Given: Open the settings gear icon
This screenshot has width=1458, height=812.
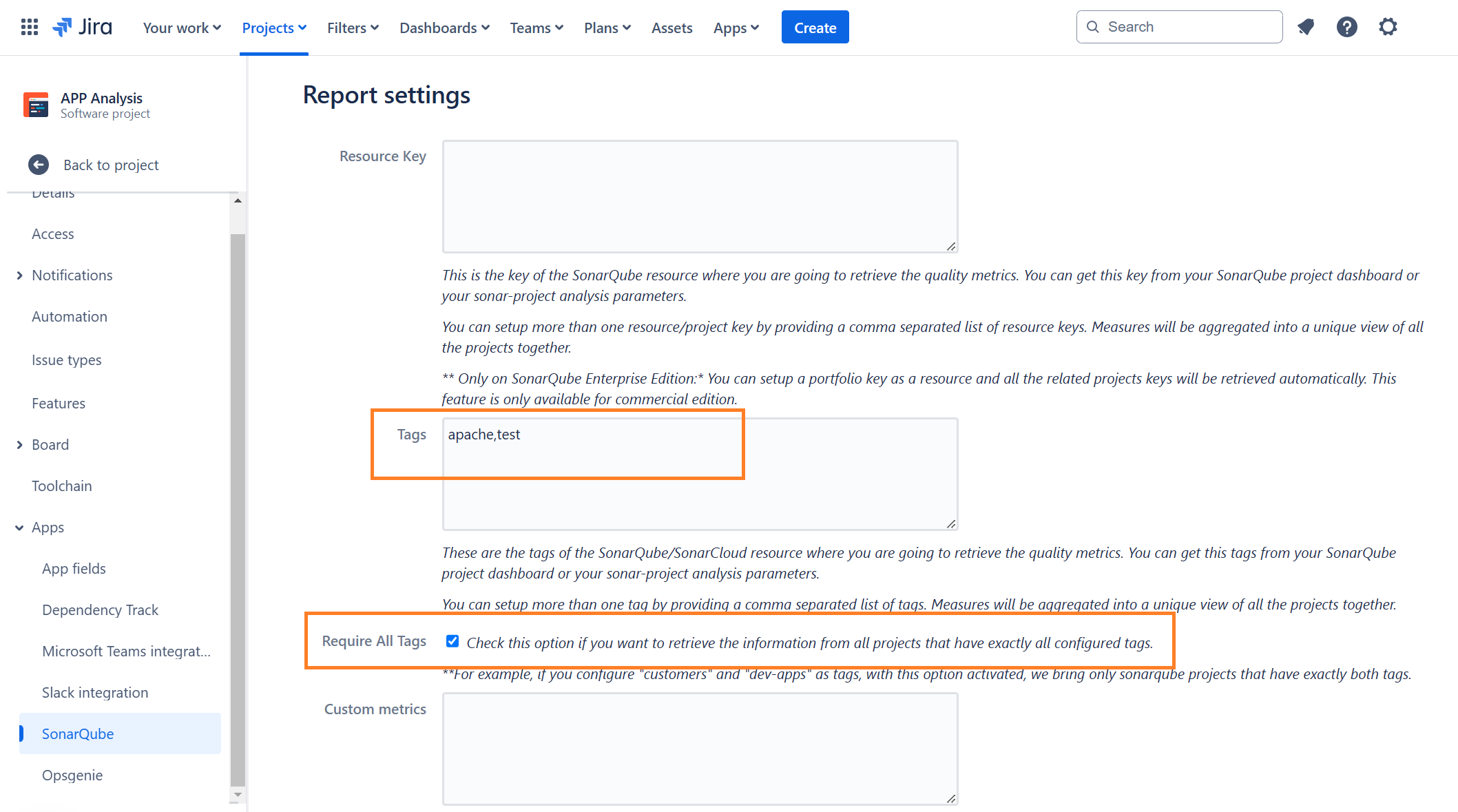Looking at the screenshot, I should pyautogui.click(x=1388, y=27).
